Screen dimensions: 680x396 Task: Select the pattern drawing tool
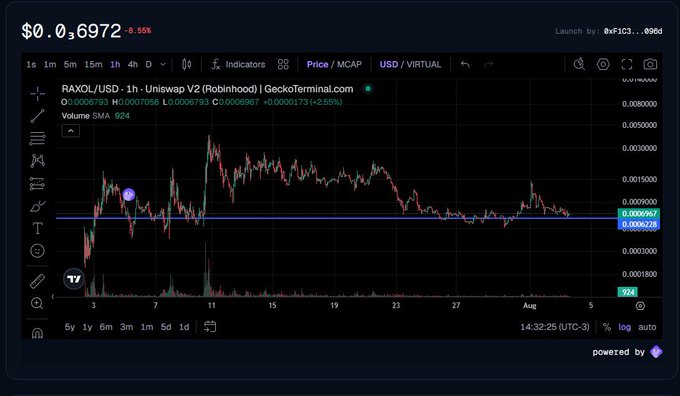pyautogui.click(x=37, y=161)
